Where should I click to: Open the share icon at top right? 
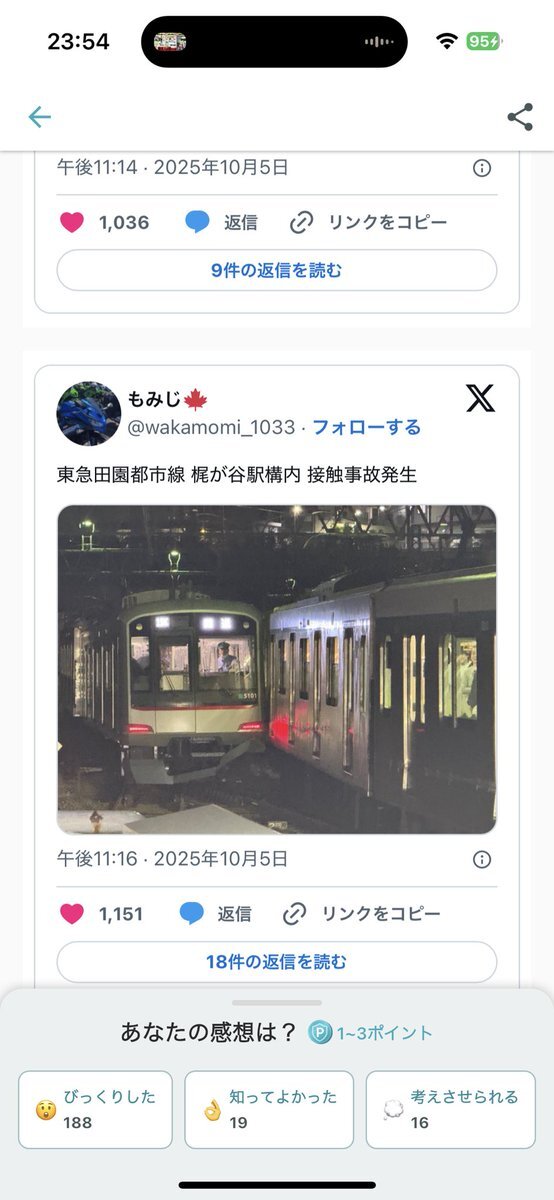tap(520, 117)
